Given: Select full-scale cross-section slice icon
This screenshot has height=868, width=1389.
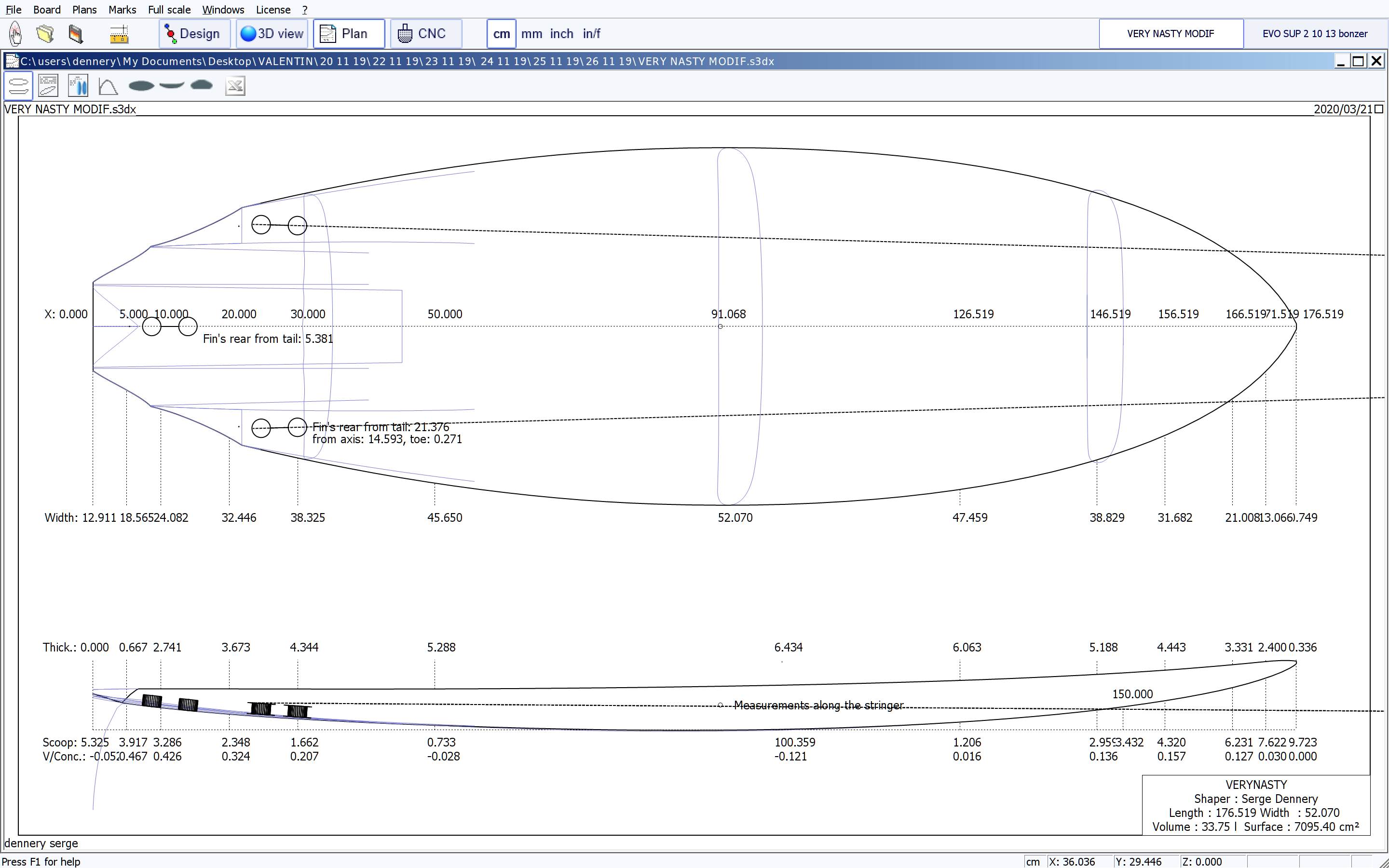Looking at the screenshot, I should [202, 85].
